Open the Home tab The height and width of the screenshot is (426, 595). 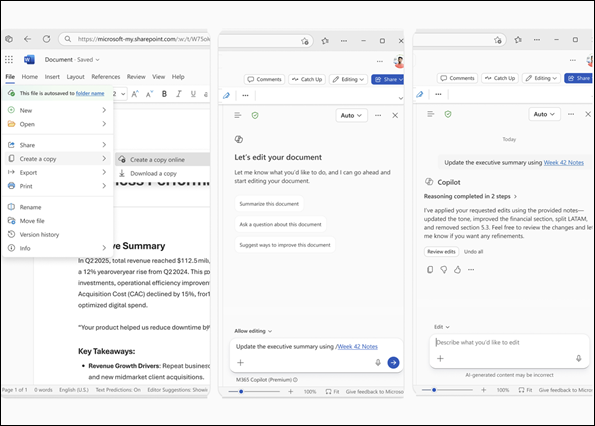(x=30, y=77)
